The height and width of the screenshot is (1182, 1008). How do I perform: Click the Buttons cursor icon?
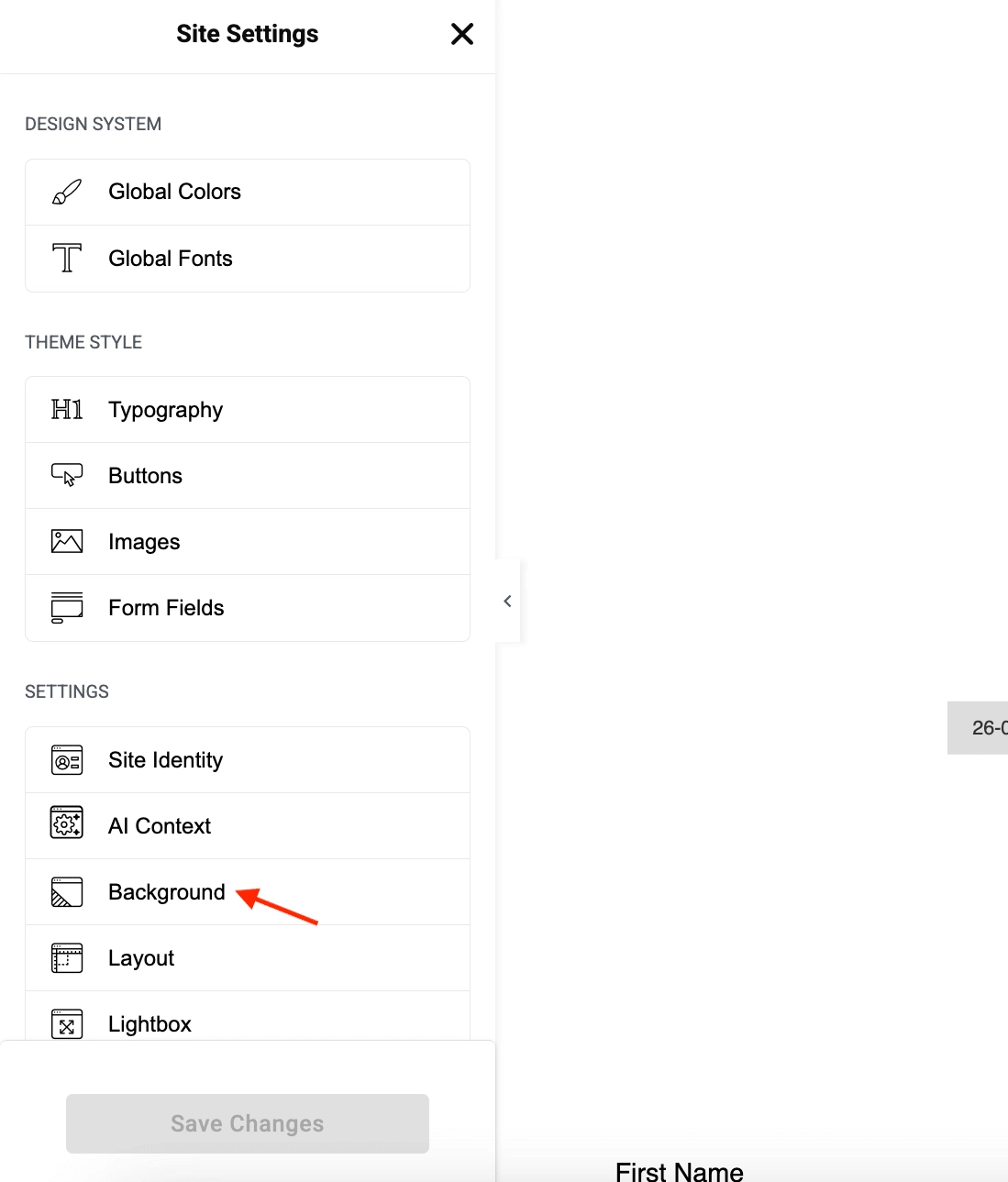[65, 475]
